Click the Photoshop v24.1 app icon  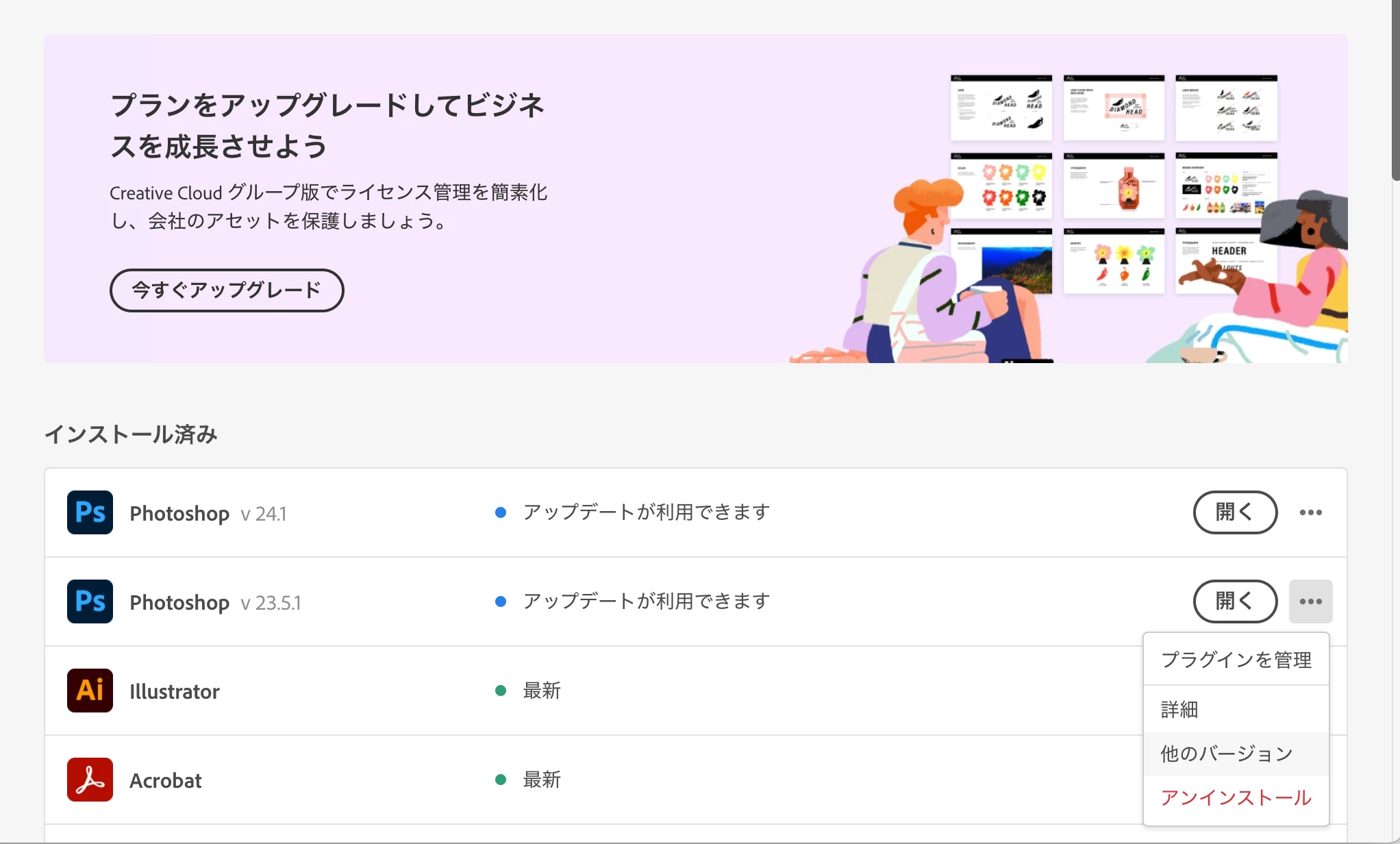coord(90,512)
